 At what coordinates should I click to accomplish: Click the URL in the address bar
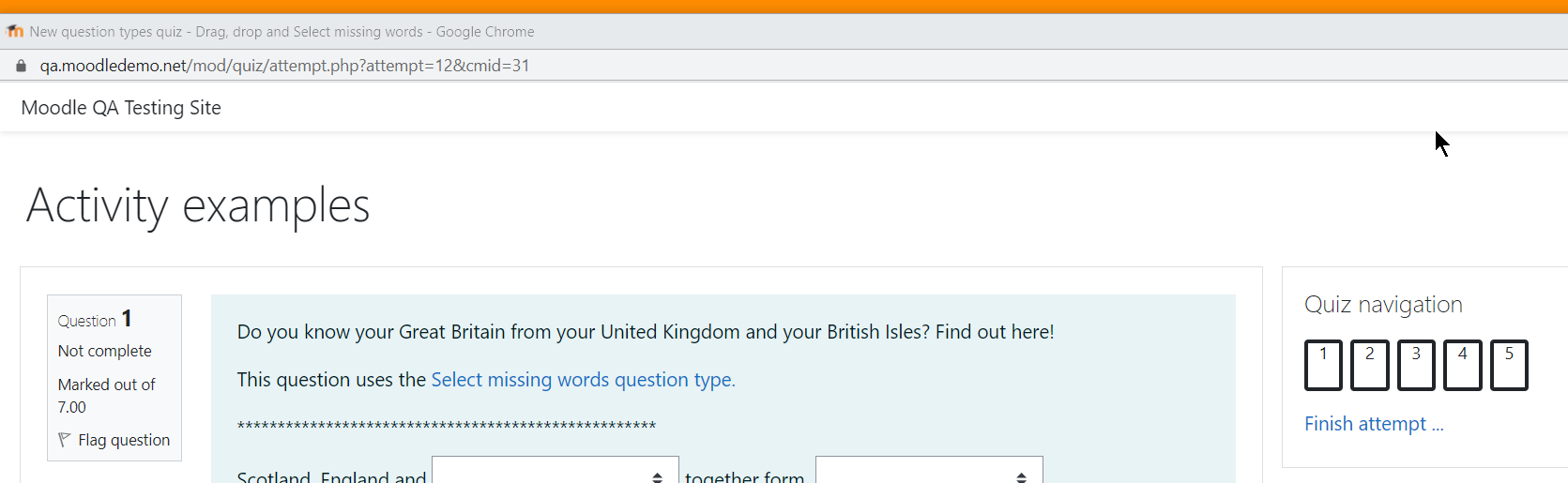[x=284, y=66]
